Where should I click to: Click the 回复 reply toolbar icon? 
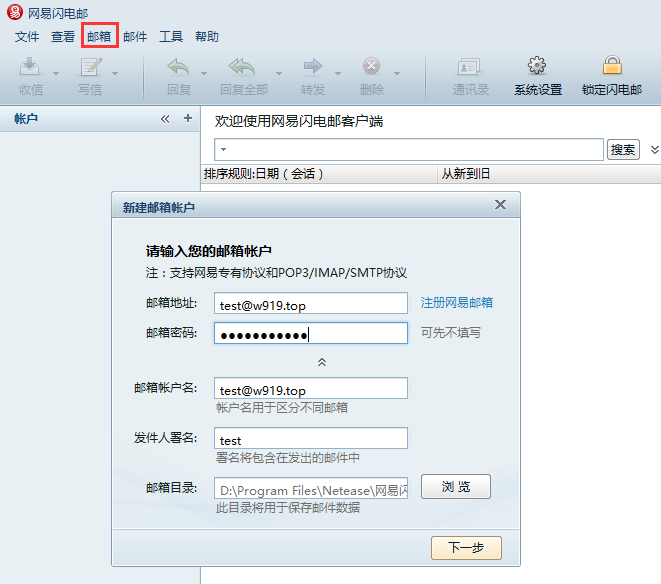[x=179, y=67]
